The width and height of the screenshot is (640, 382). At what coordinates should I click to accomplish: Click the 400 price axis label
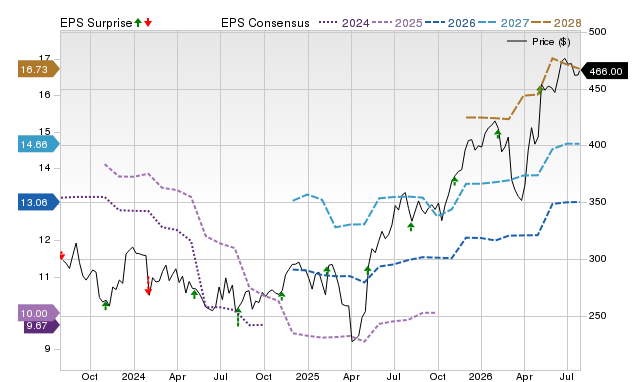click(x=598, y=145)
